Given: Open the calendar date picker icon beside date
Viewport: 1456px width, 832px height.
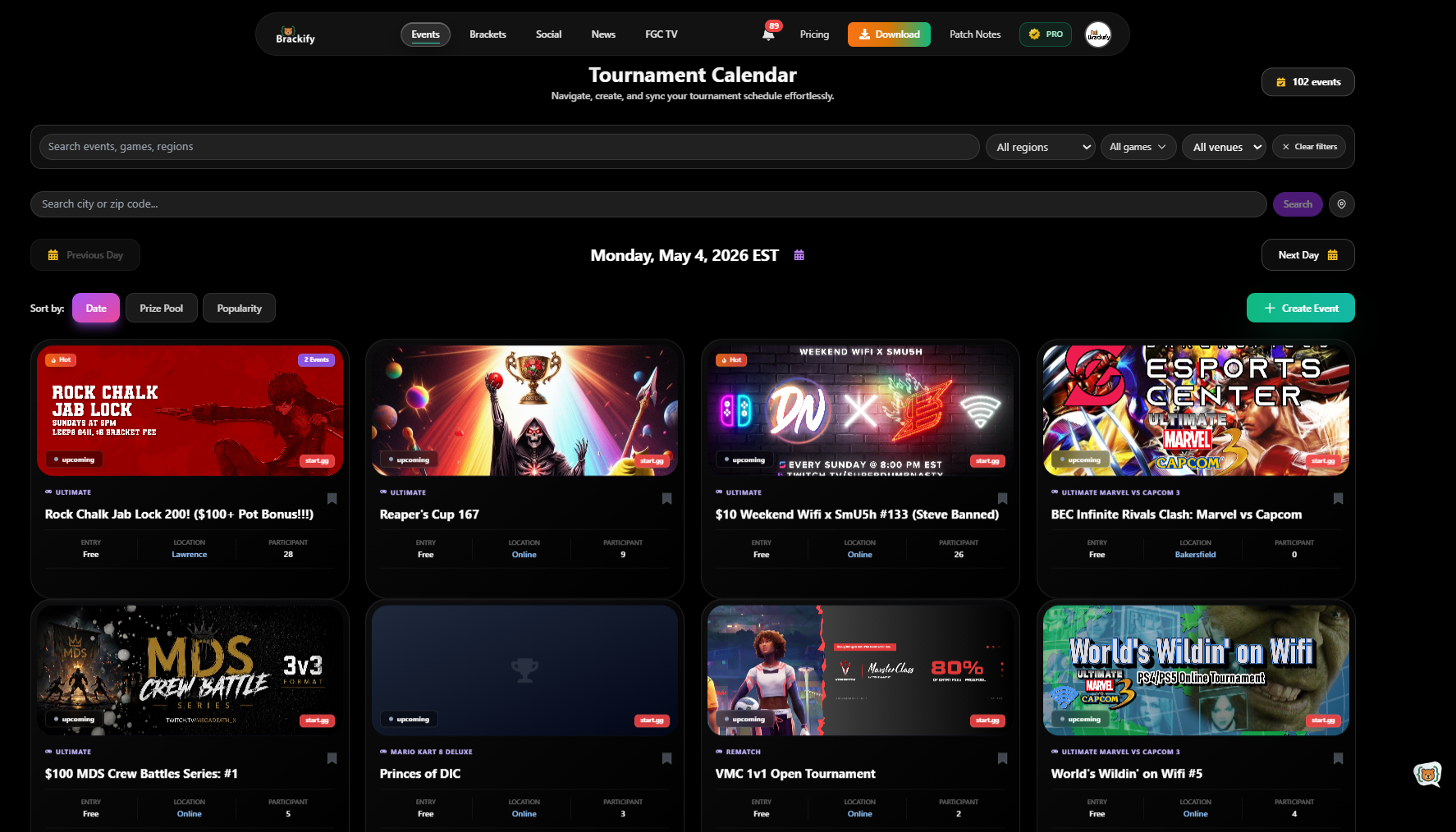Looking at the screenshot, I should point(799,255).
